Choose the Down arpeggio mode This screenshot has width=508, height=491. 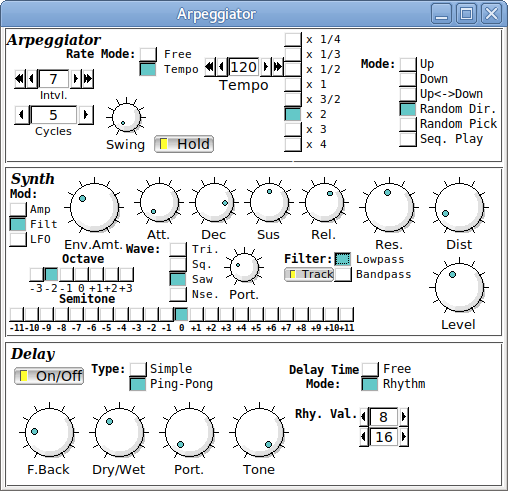point(408,79)
